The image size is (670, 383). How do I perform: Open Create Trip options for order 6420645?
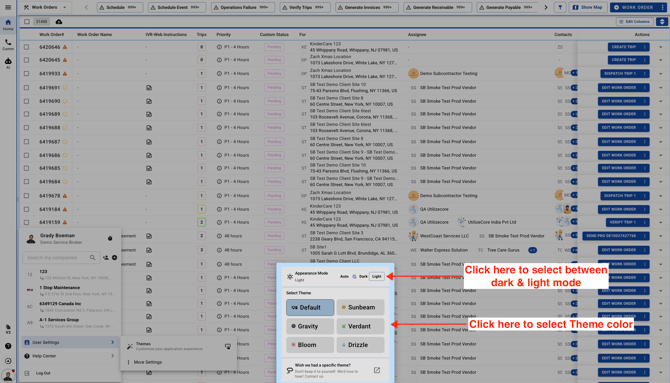tap(645, 60)
